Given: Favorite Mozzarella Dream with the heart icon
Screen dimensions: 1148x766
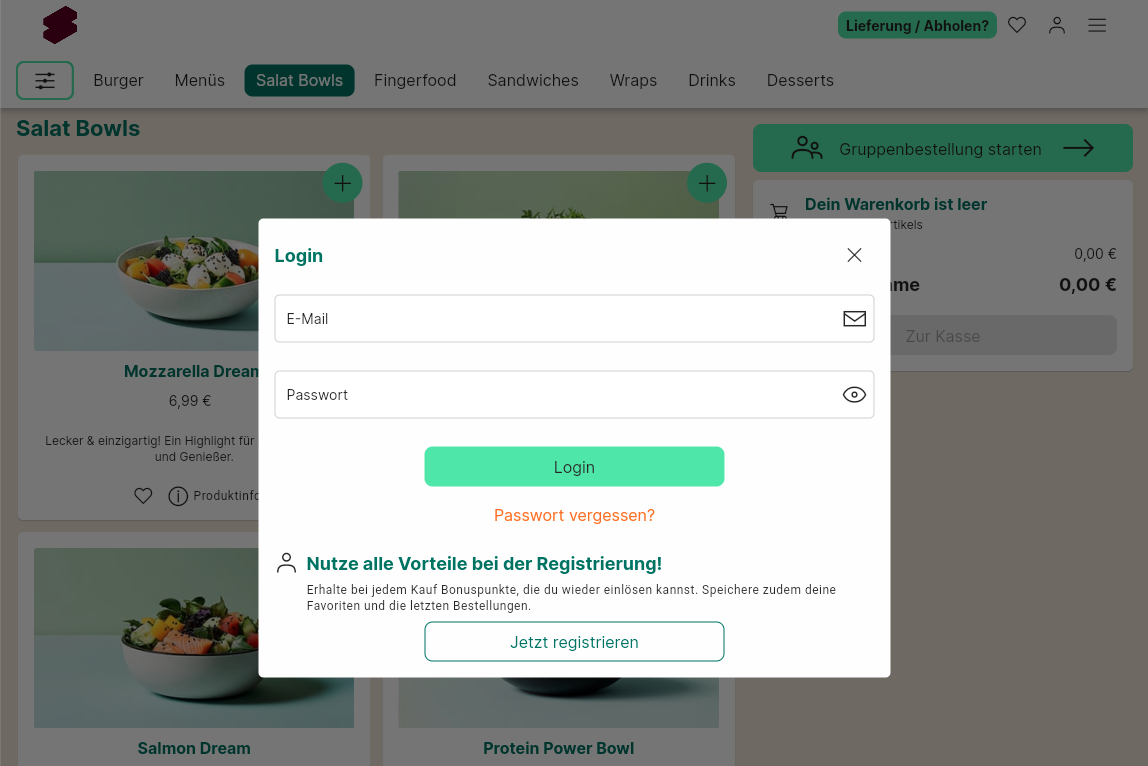Looking at the screenshot, I should [144, 496].
